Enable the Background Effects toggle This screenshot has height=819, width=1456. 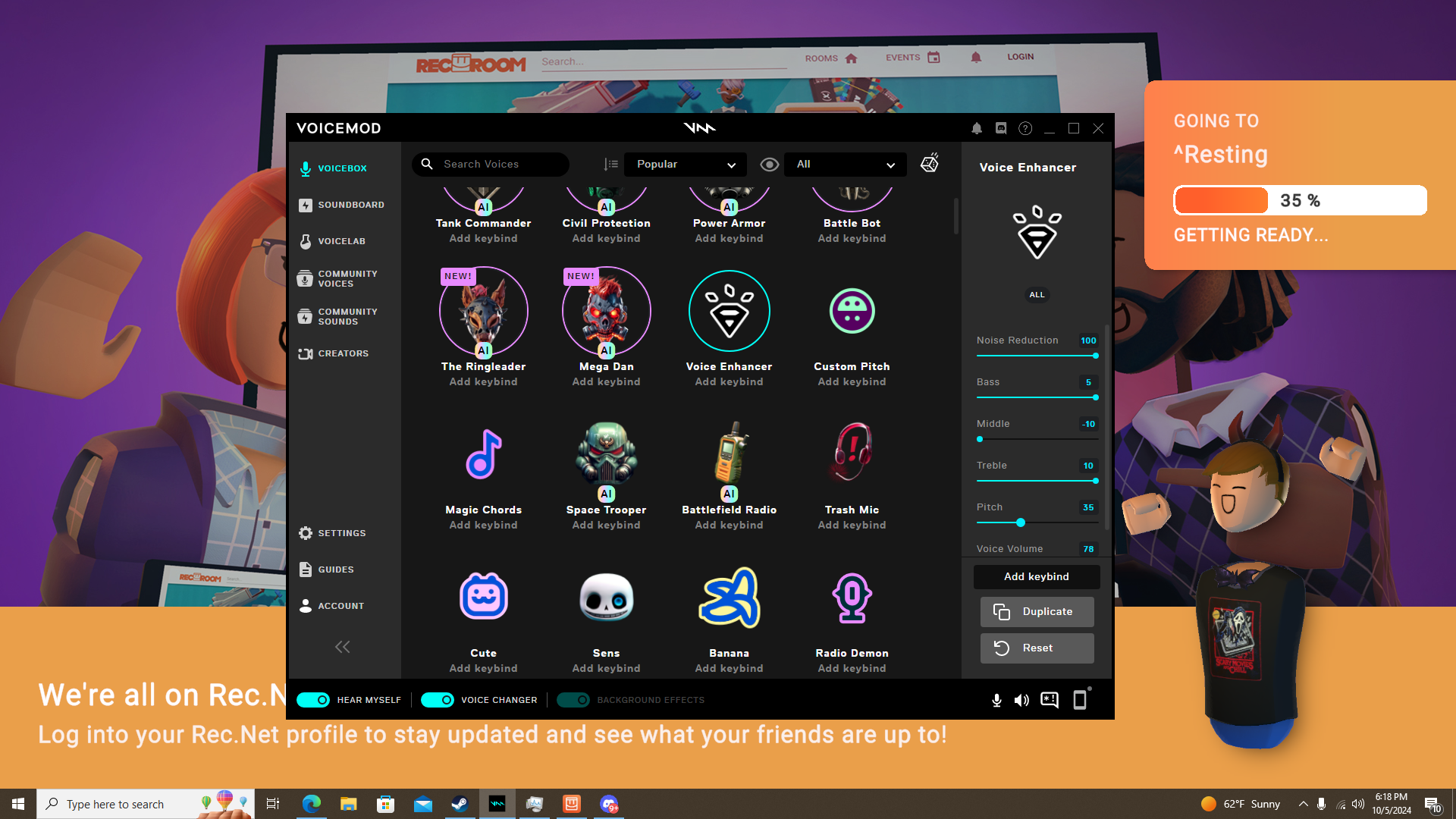573,700
